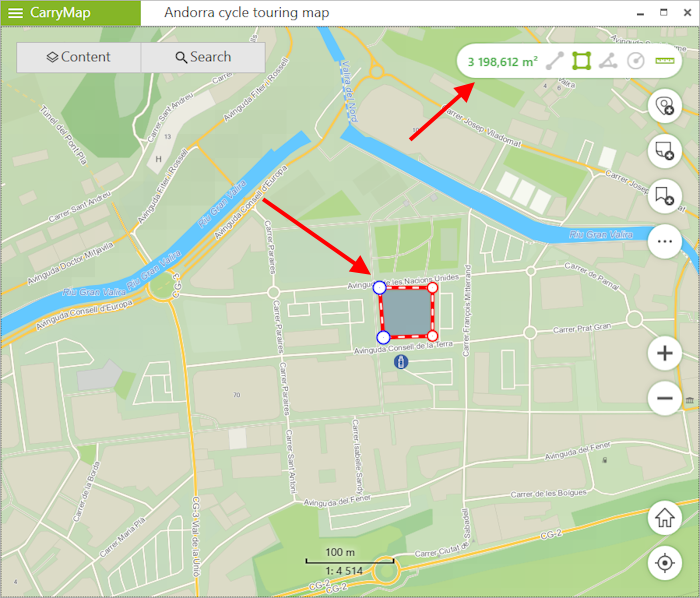Click the top-left blue polygon vertex
The height and width of the screenshot is (598, 700).
click(x=379, y=288)
